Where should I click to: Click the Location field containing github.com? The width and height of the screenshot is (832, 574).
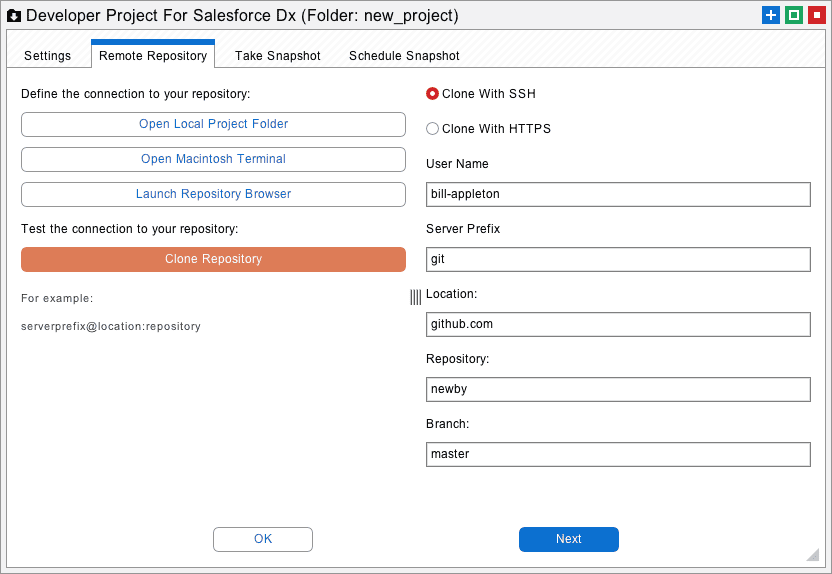coord(618,324)
